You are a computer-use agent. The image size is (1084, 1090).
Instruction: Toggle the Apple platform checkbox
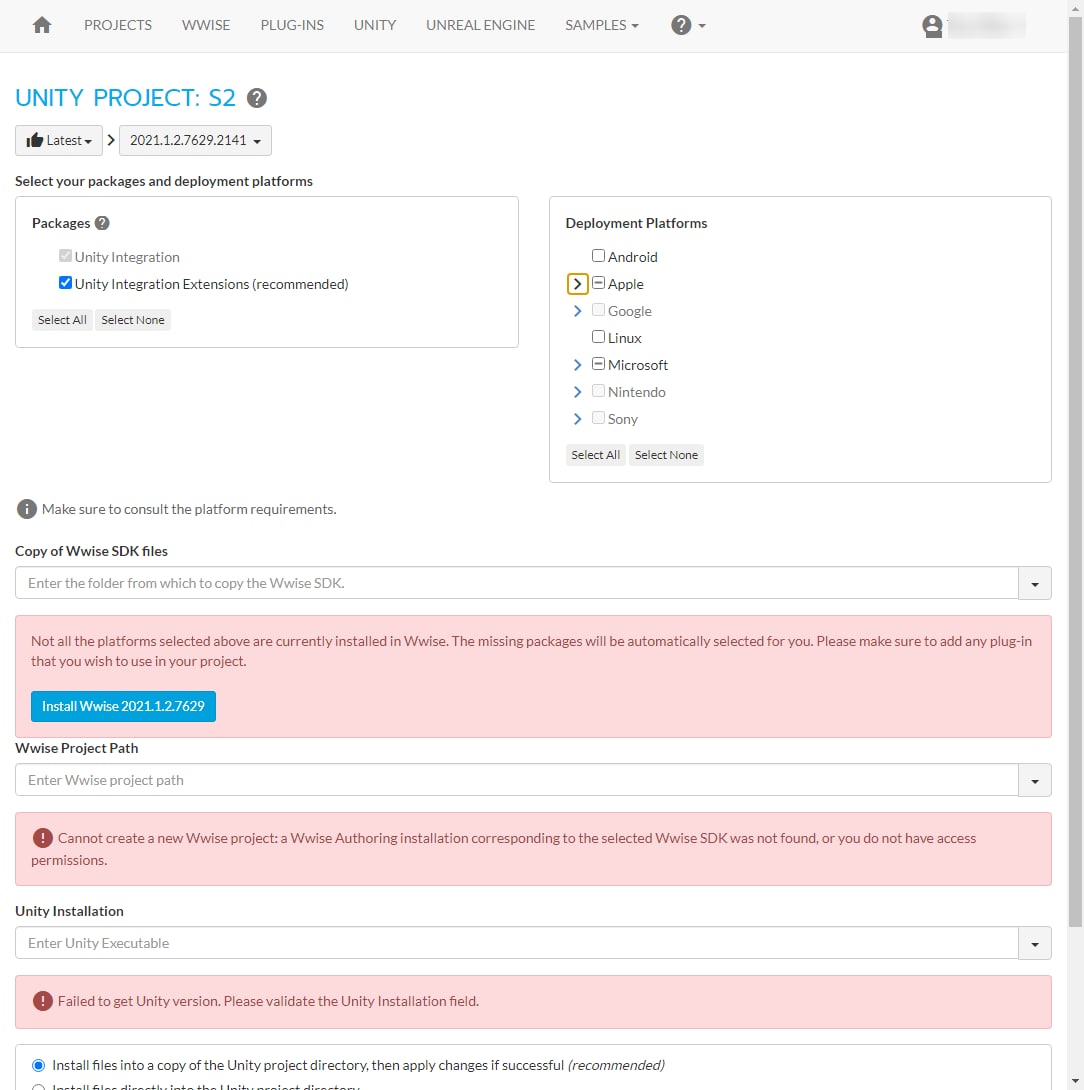(598, 283)
